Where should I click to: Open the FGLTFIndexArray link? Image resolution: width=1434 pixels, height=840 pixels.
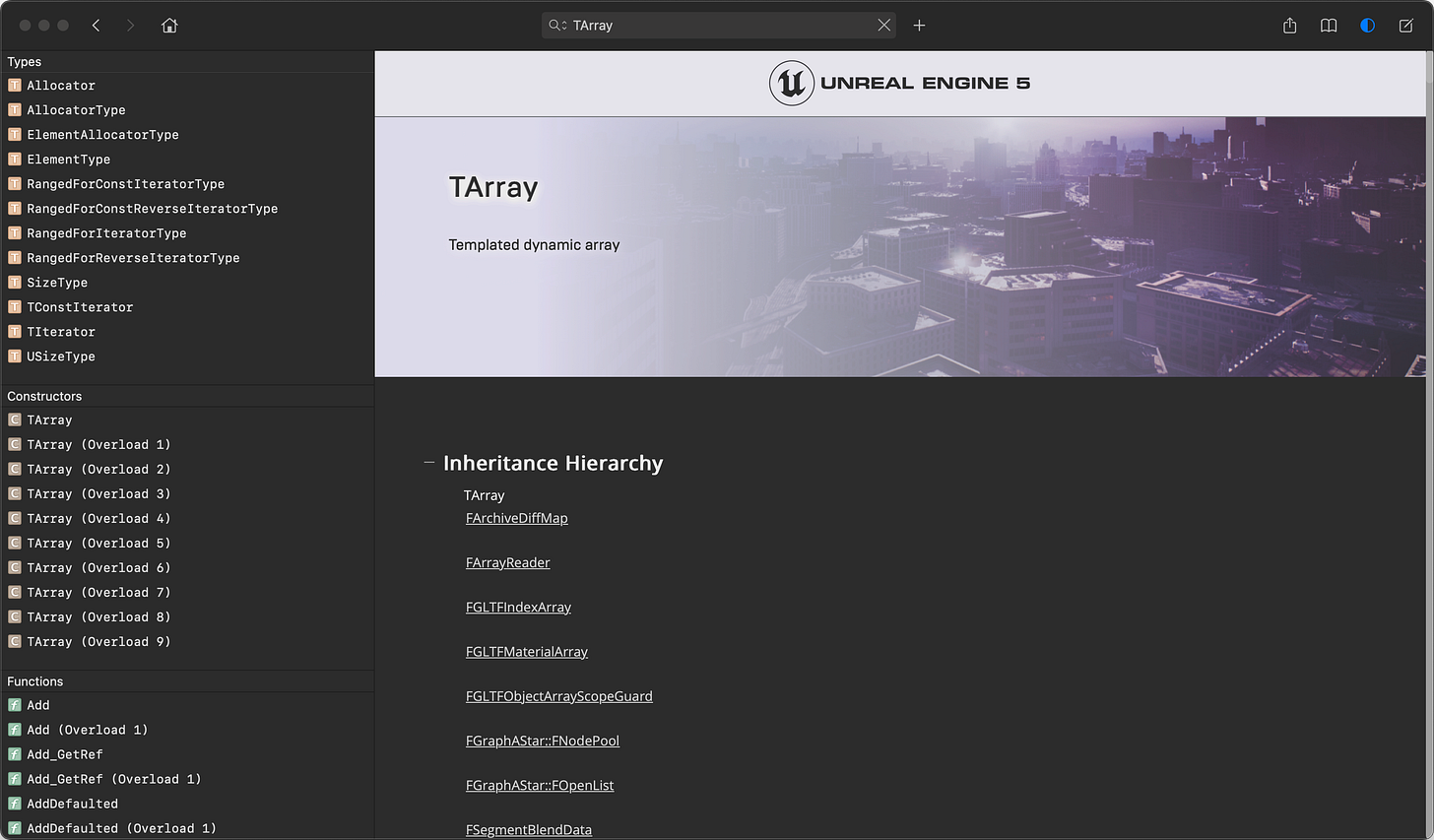pyautogui.click(x=519, y=608)
